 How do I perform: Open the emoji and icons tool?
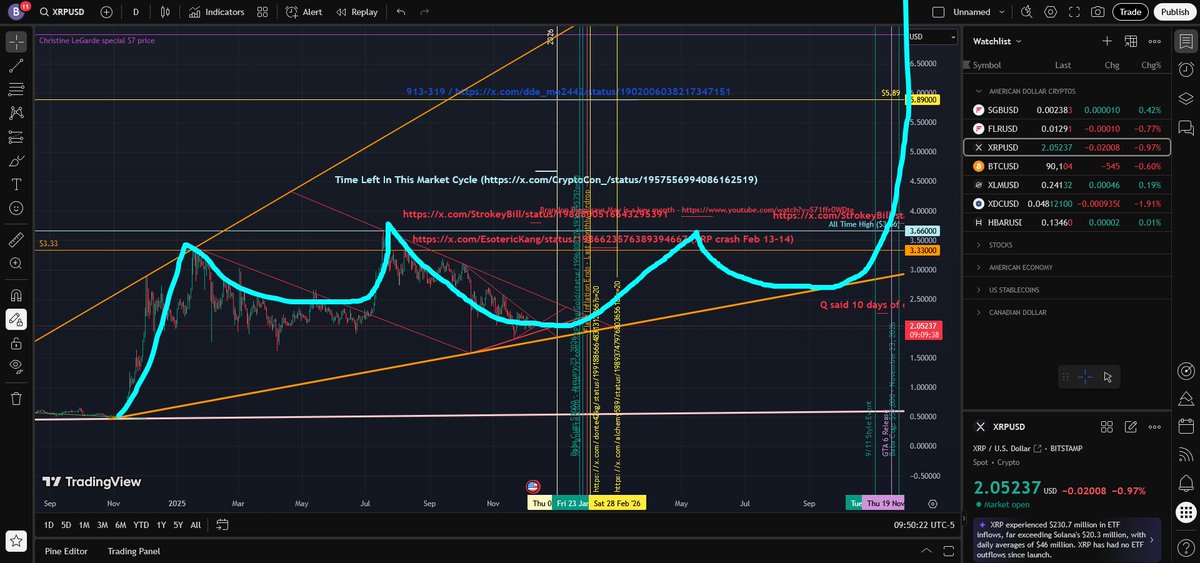pyautogui.click(x=16, y=209)
